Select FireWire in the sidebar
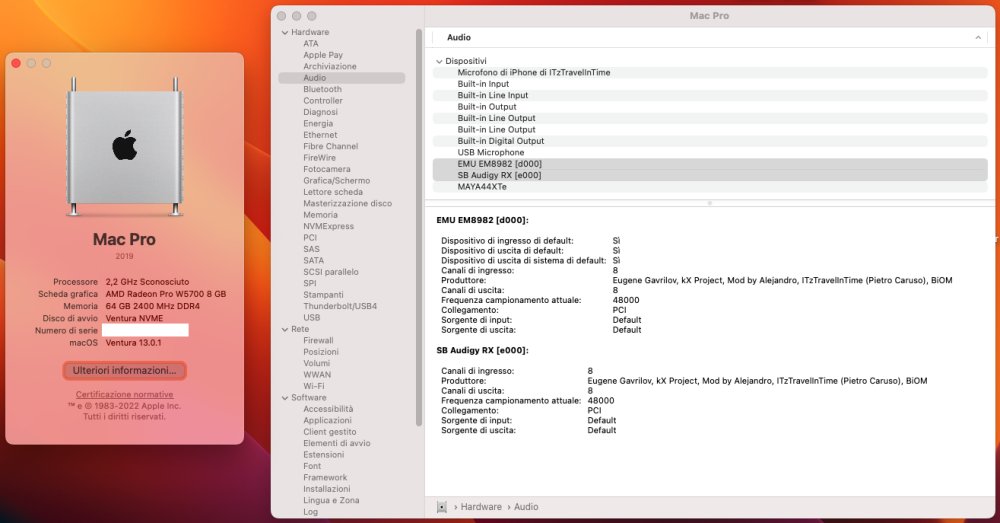Viewport: 1000px width, 523px height. tap(319, 158)
